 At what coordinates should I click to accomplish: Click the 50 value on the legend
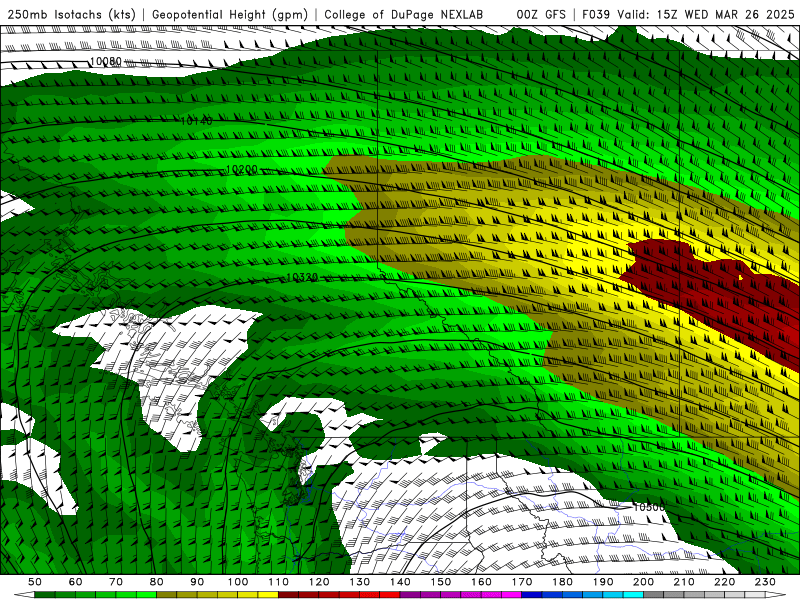35,582
